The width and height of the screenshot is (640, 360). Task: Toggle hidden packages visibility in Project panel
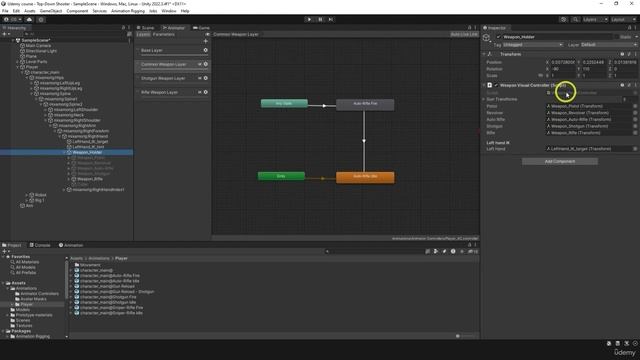coord(473,251)
